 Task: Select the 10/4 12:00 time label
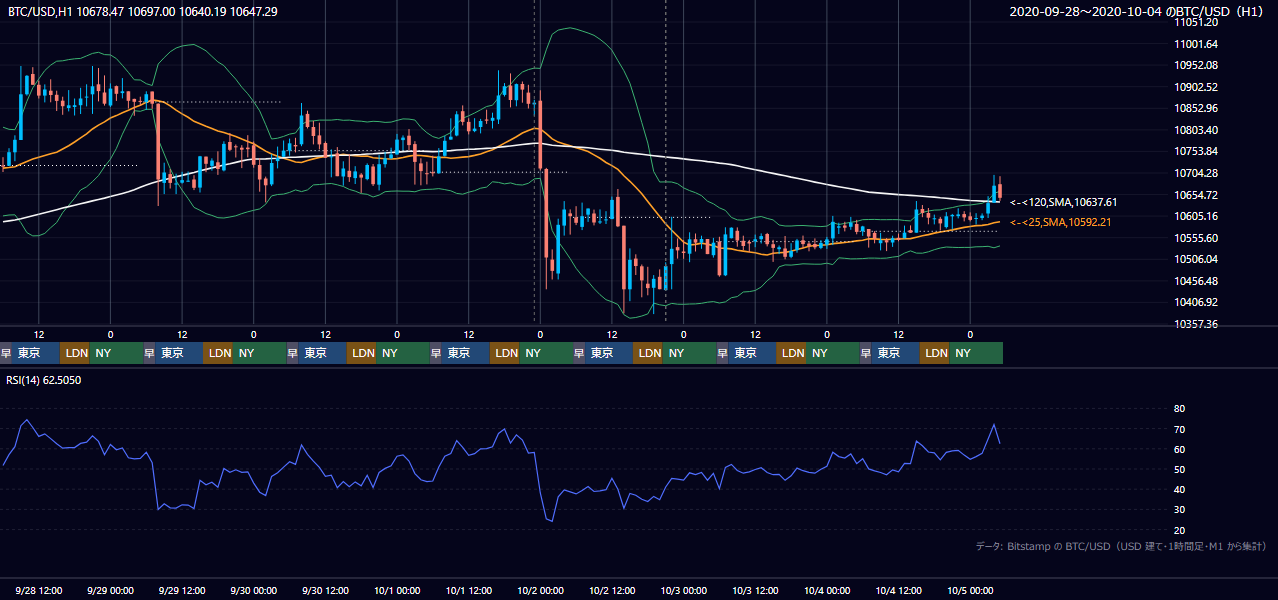898,591
